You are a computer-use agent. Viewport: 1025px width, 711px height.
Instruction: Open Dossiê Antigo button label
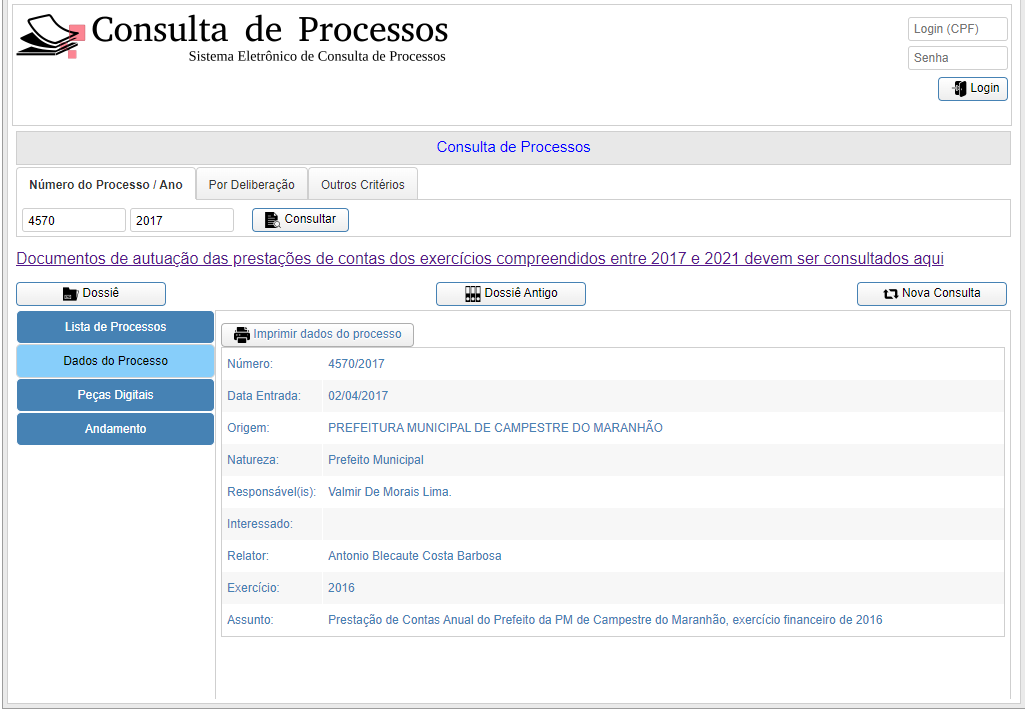[521, 293]
